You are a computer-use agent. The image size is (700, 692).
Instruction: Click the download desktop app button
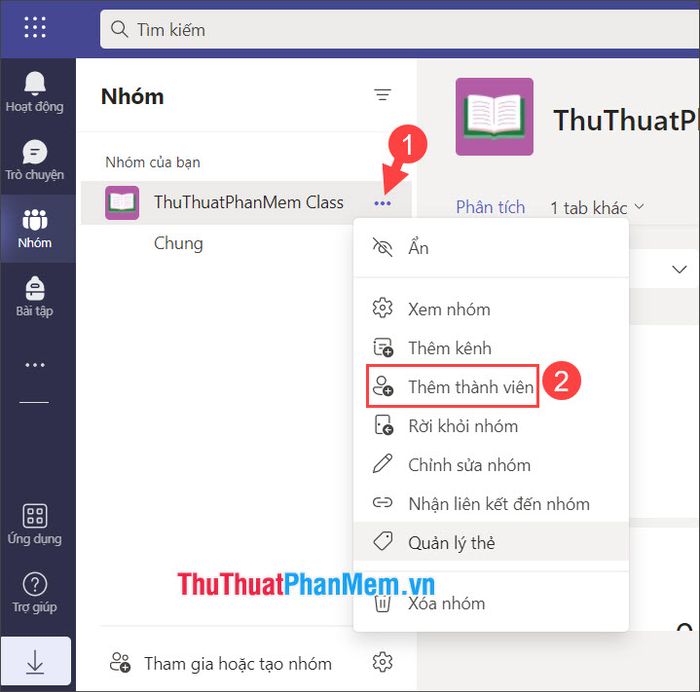coord(35,661)
